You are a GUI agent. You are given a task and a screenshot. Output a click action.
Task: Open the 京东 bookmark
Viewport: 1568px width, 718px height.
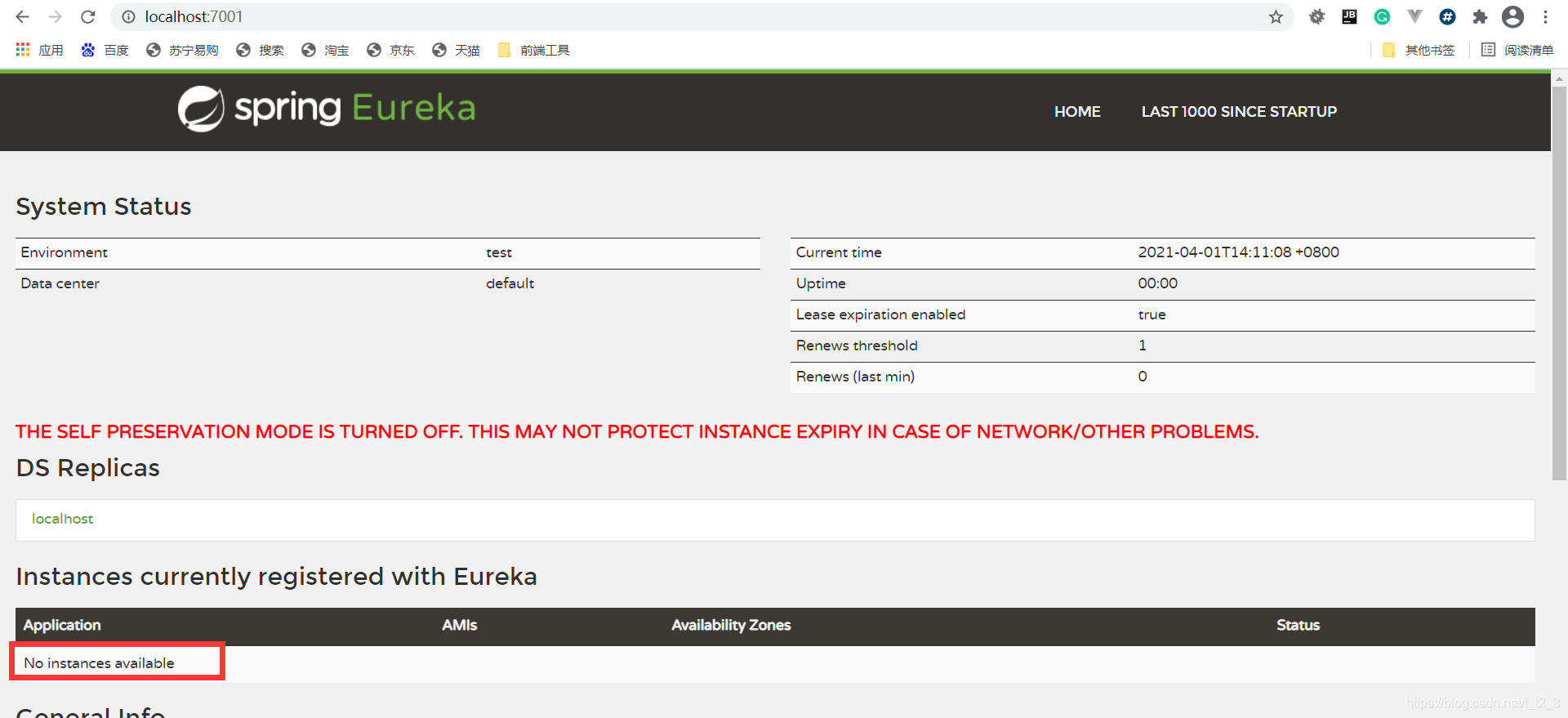click(390, 50)
